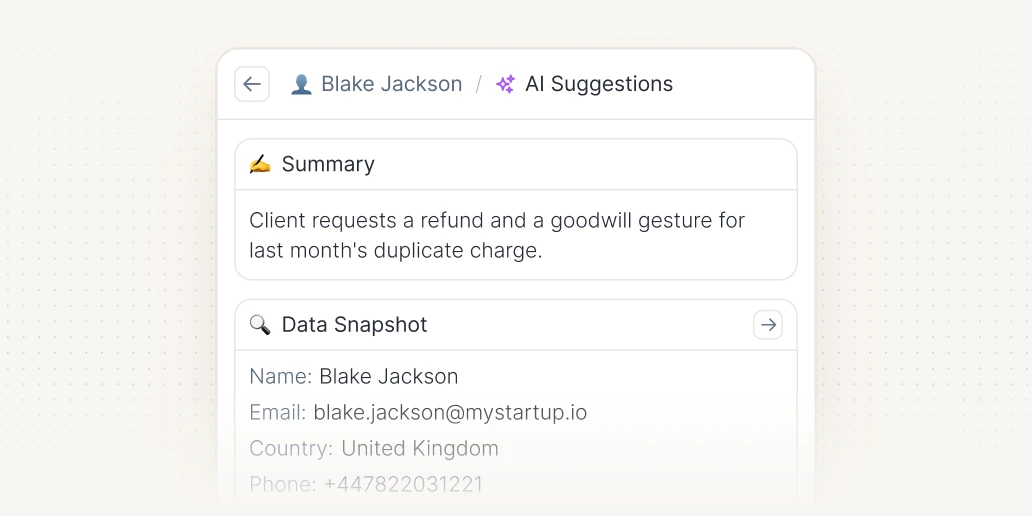
Task: Select the AI Suggestions breadcrumb item
Action: (599, 84)
